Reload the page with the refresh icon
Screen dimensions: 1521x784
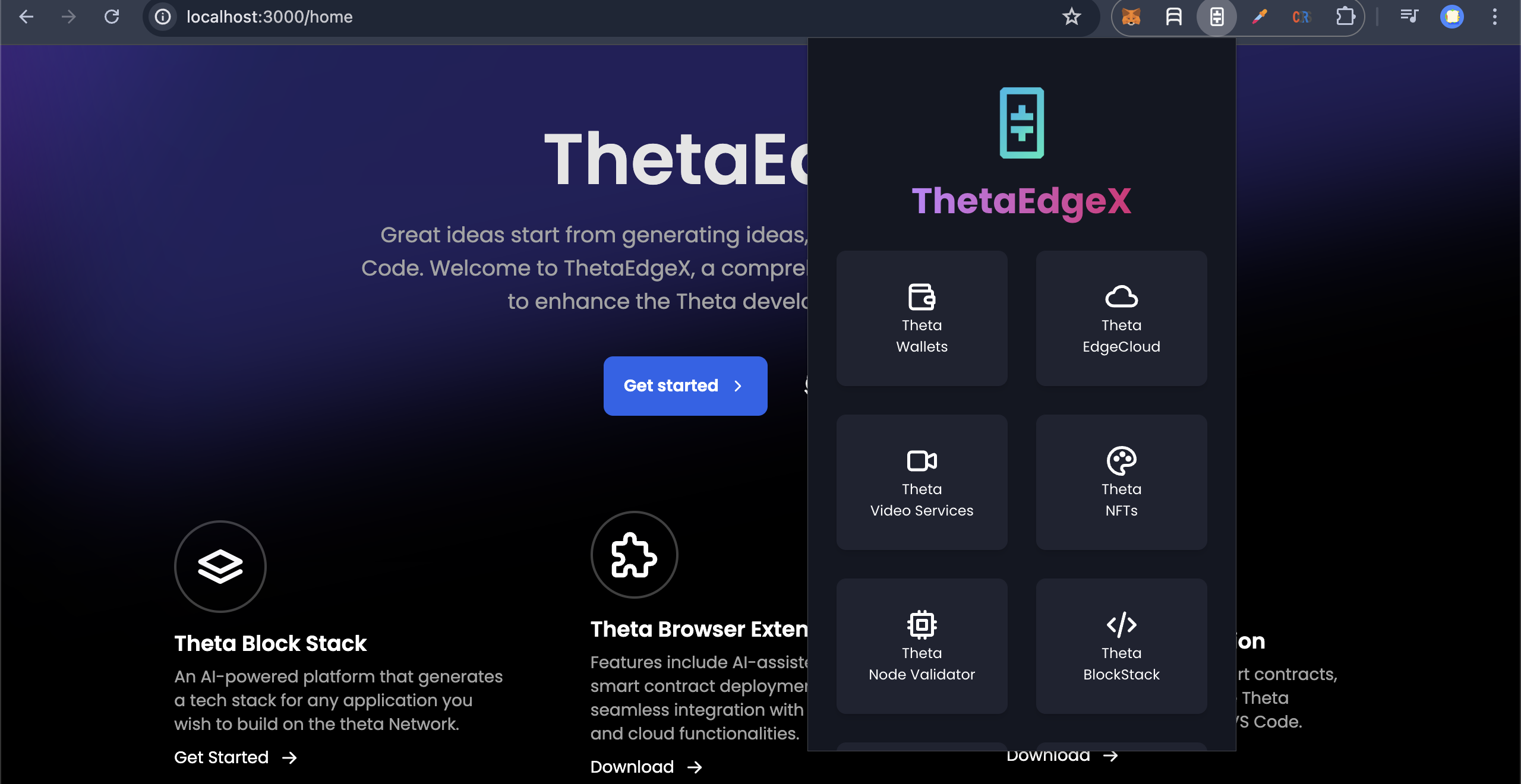pyautogui.click(x=112, y=17)
